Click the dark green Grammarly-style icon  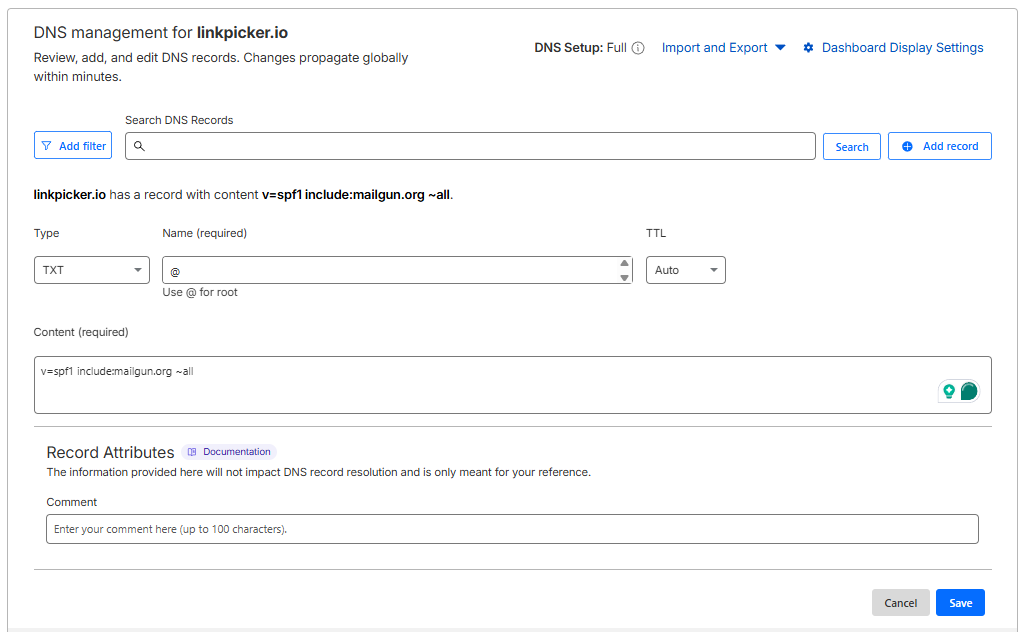click(x=969, y=391)
